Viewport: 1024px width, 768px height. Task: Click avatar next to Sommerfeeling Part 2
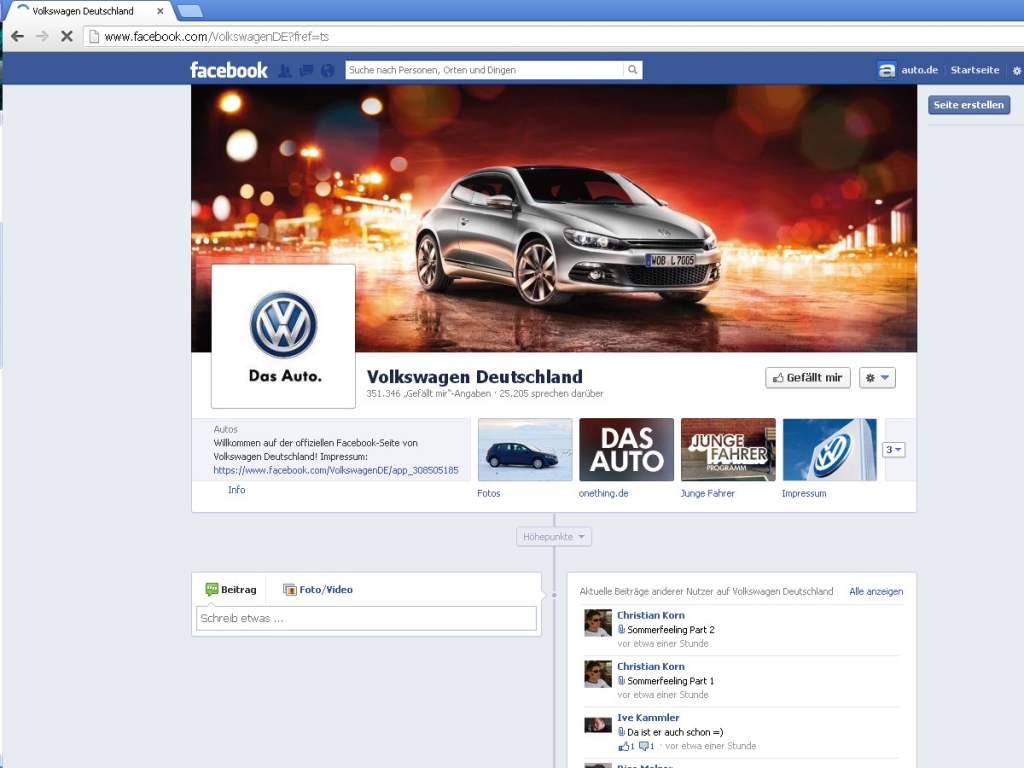coord(598,623)
